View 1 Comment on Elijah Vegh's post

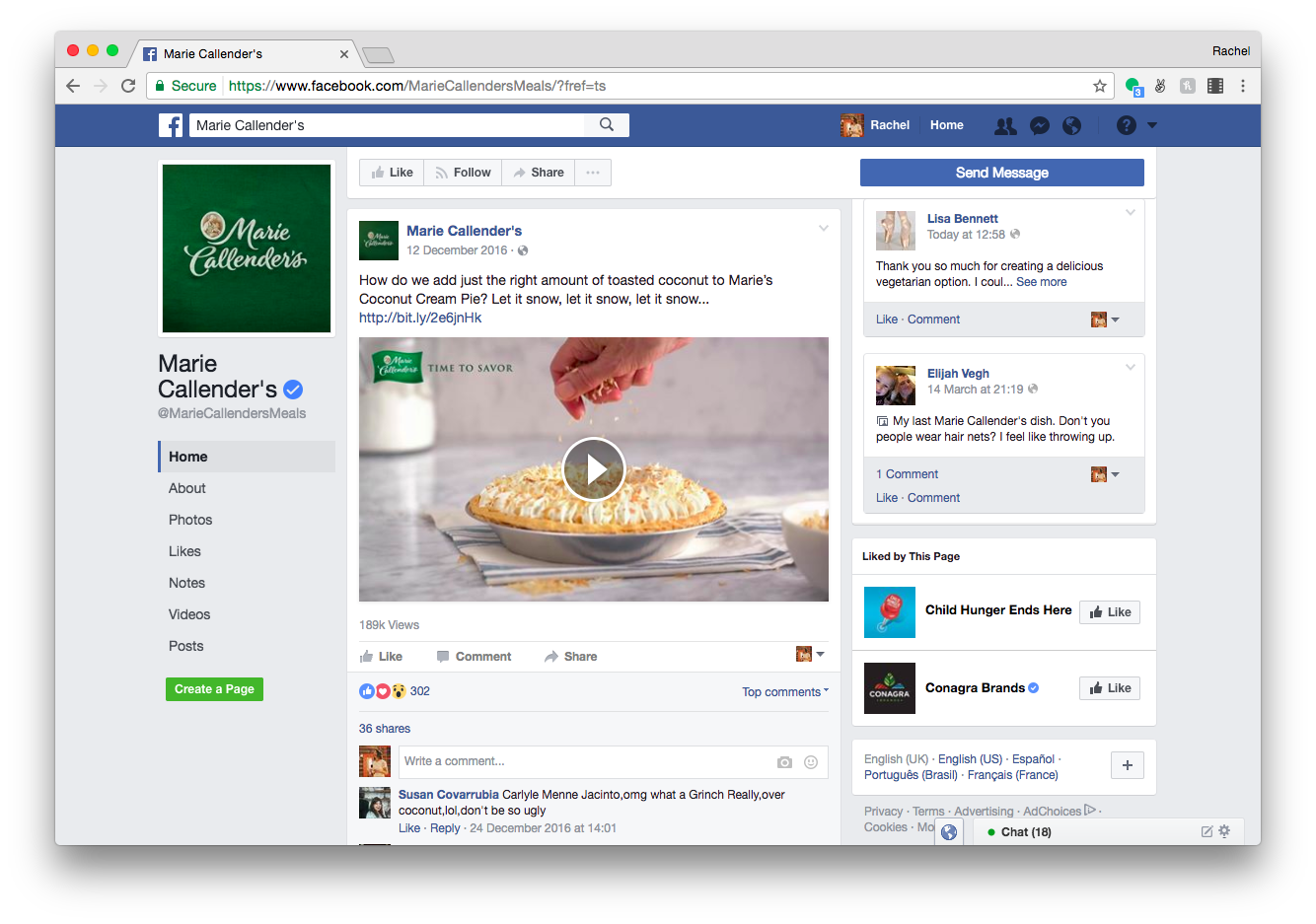907,474
